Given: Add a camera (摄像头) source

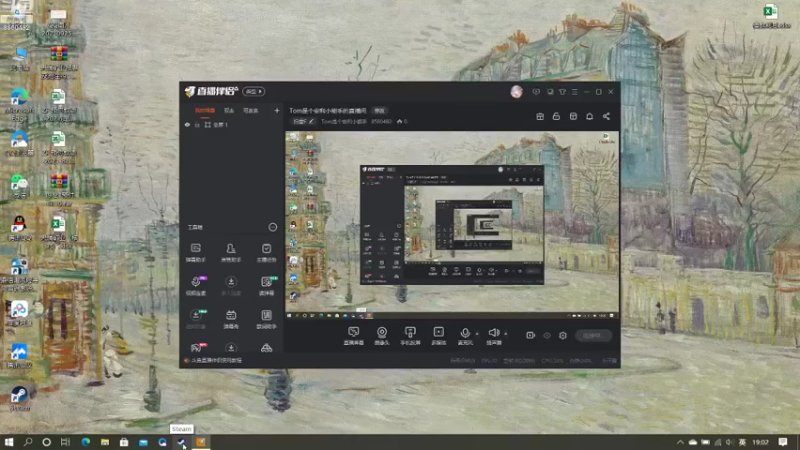Looking at the screenshot, I should pyautogui.click(x=382, y=336).
